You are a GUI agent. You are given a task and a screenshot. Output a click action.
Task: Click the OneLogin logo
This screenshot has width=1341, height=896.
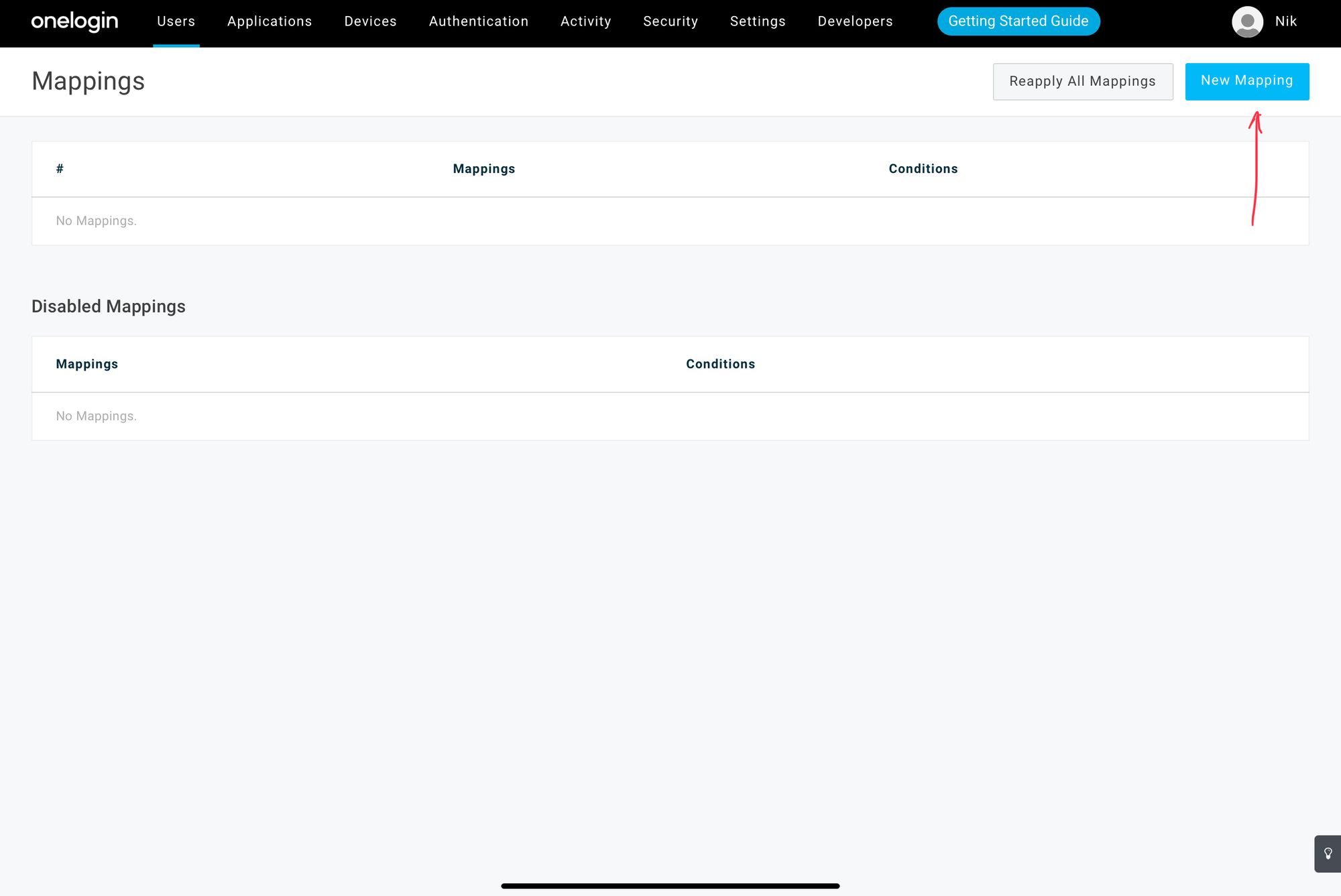pos(74,21)
